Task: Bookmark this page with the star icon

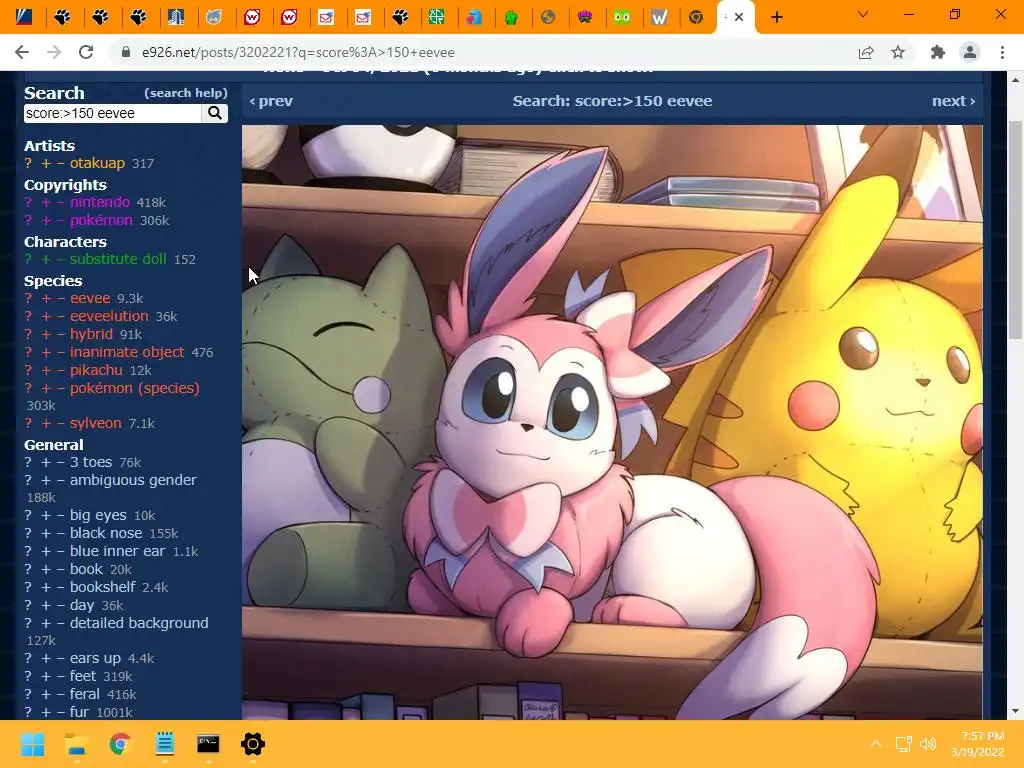Action: coord(898,52)
